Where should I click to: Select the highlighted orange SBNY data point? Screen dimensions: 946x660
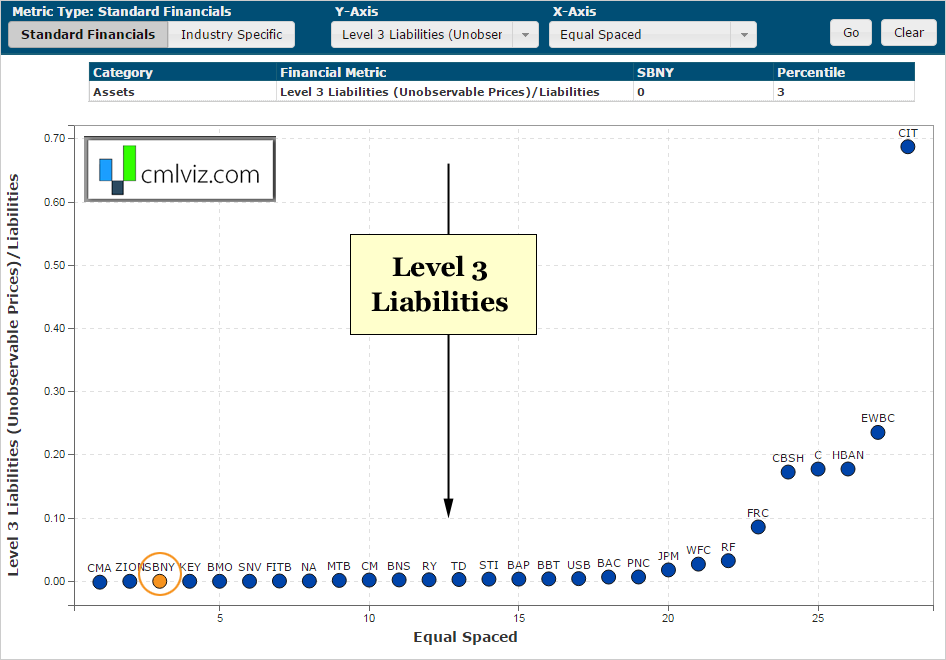[x=159, y=581]
